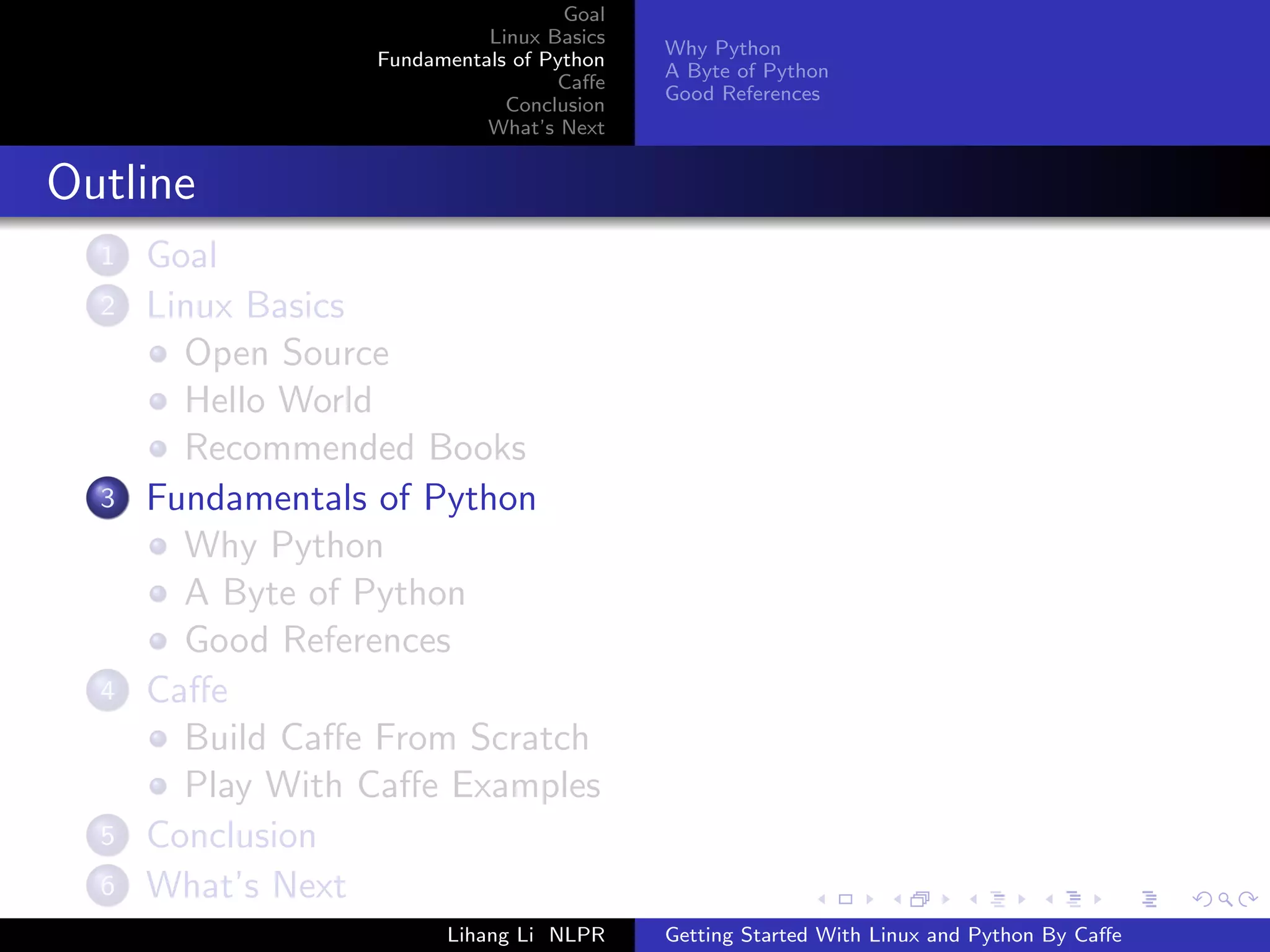Click outline item 3 Fundamentals of Python
1270x952 pixels.
coord(342,498)
